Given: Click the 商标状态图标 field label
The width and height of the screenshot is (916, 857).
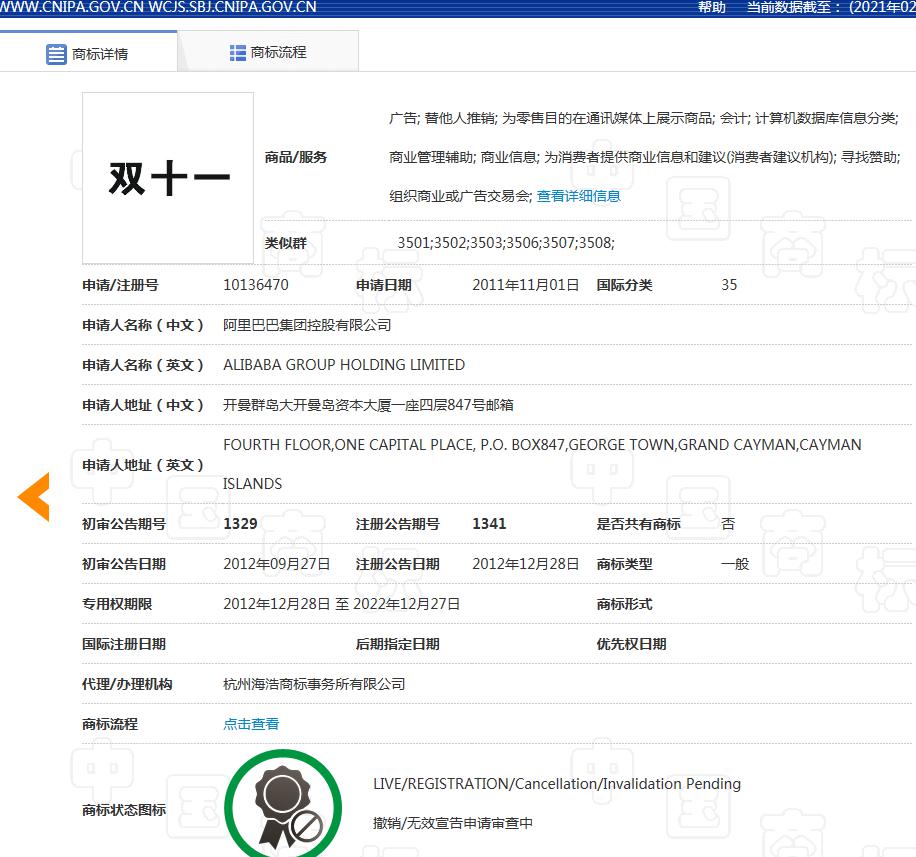Looking at the screenshot, I should click(124, 810).
